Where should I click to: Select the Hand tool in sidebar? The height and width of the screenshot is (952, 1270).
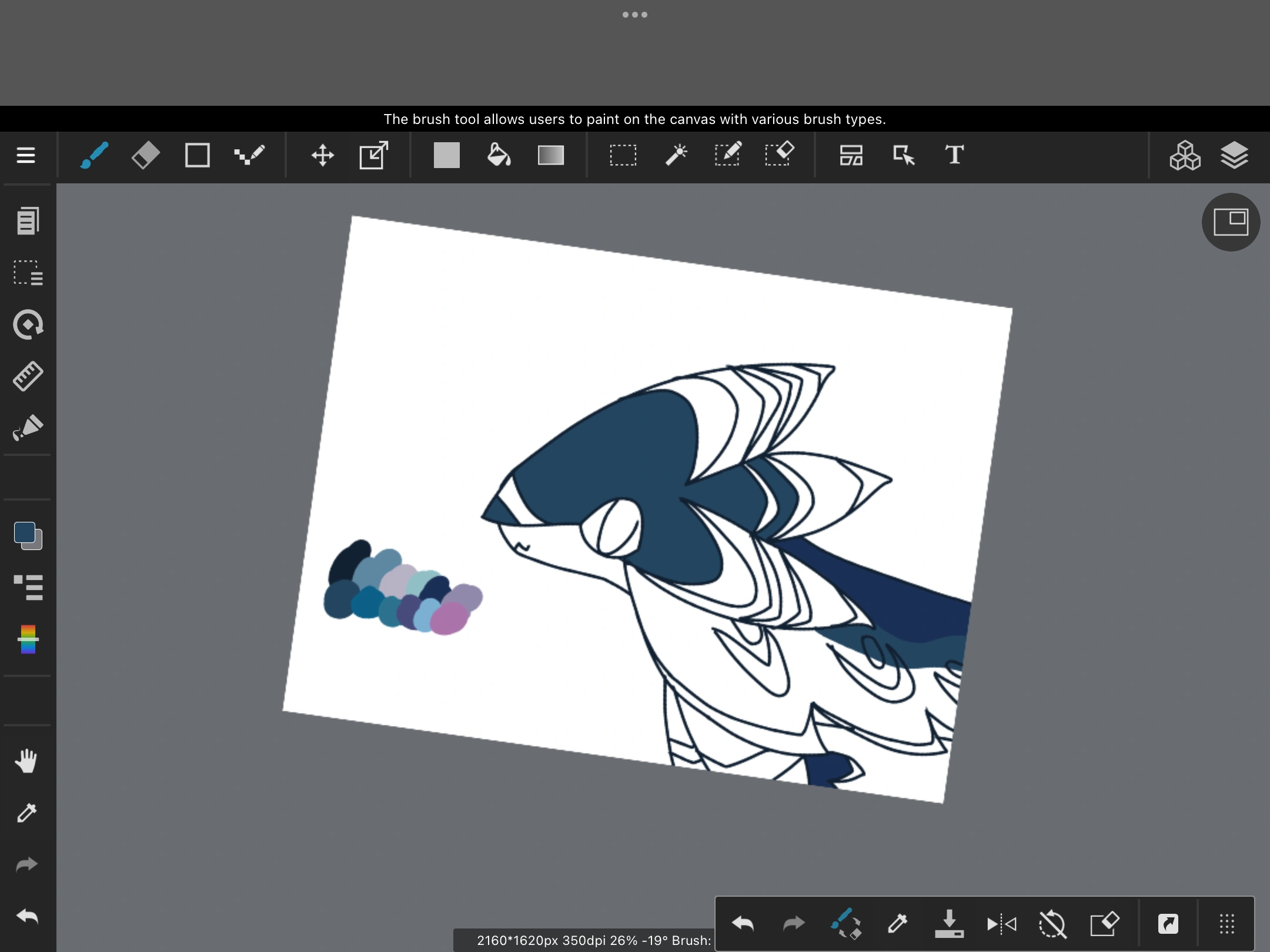click(26, 761)
